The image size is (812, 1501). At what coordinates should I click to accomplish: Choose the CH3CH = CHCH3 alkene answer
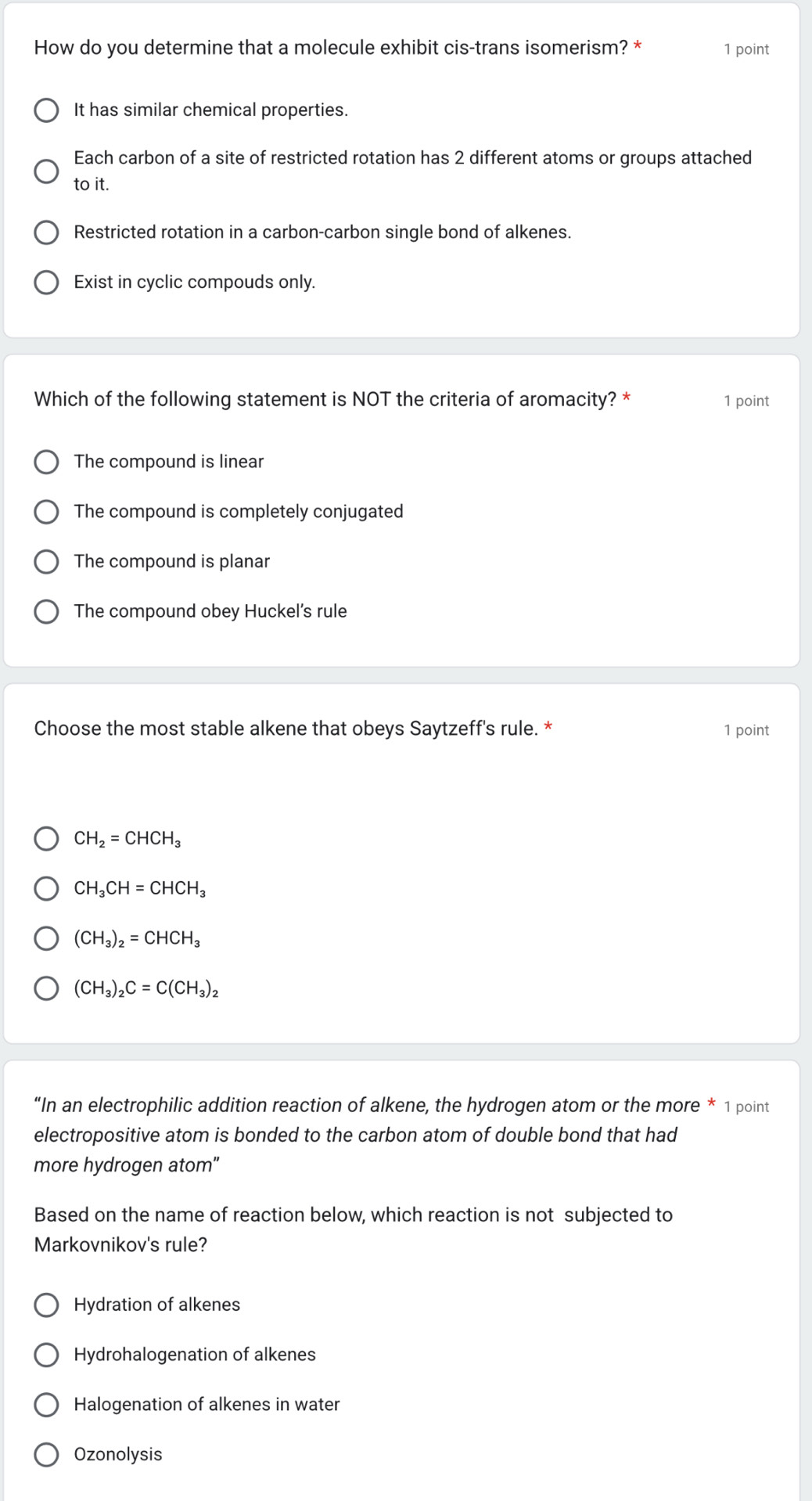coord(47,889)
